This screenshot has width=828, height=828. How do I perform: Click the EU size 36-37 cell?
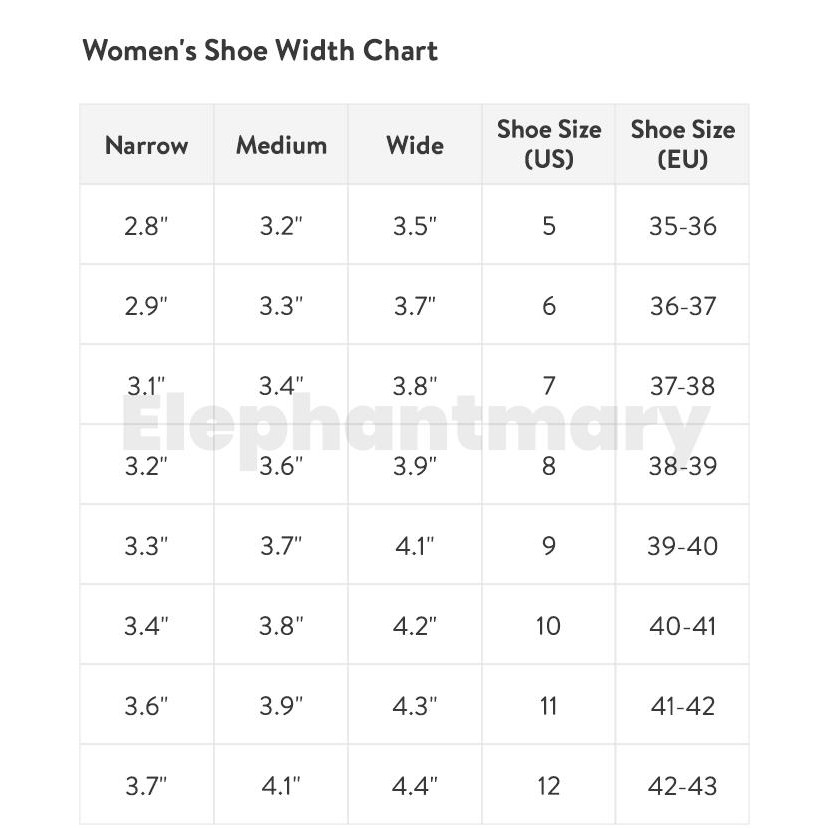coord(682,306)
